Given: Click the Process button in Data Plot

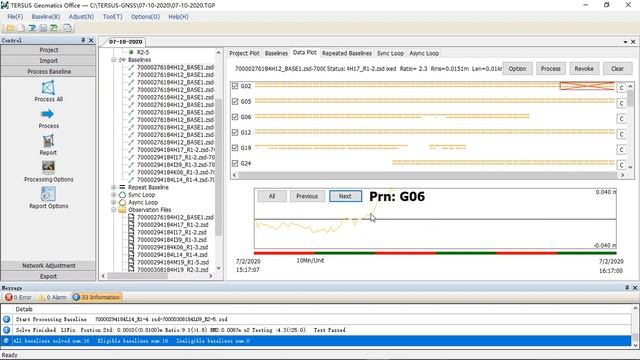Looking at the screenshot, I should [x=550, y=69].
